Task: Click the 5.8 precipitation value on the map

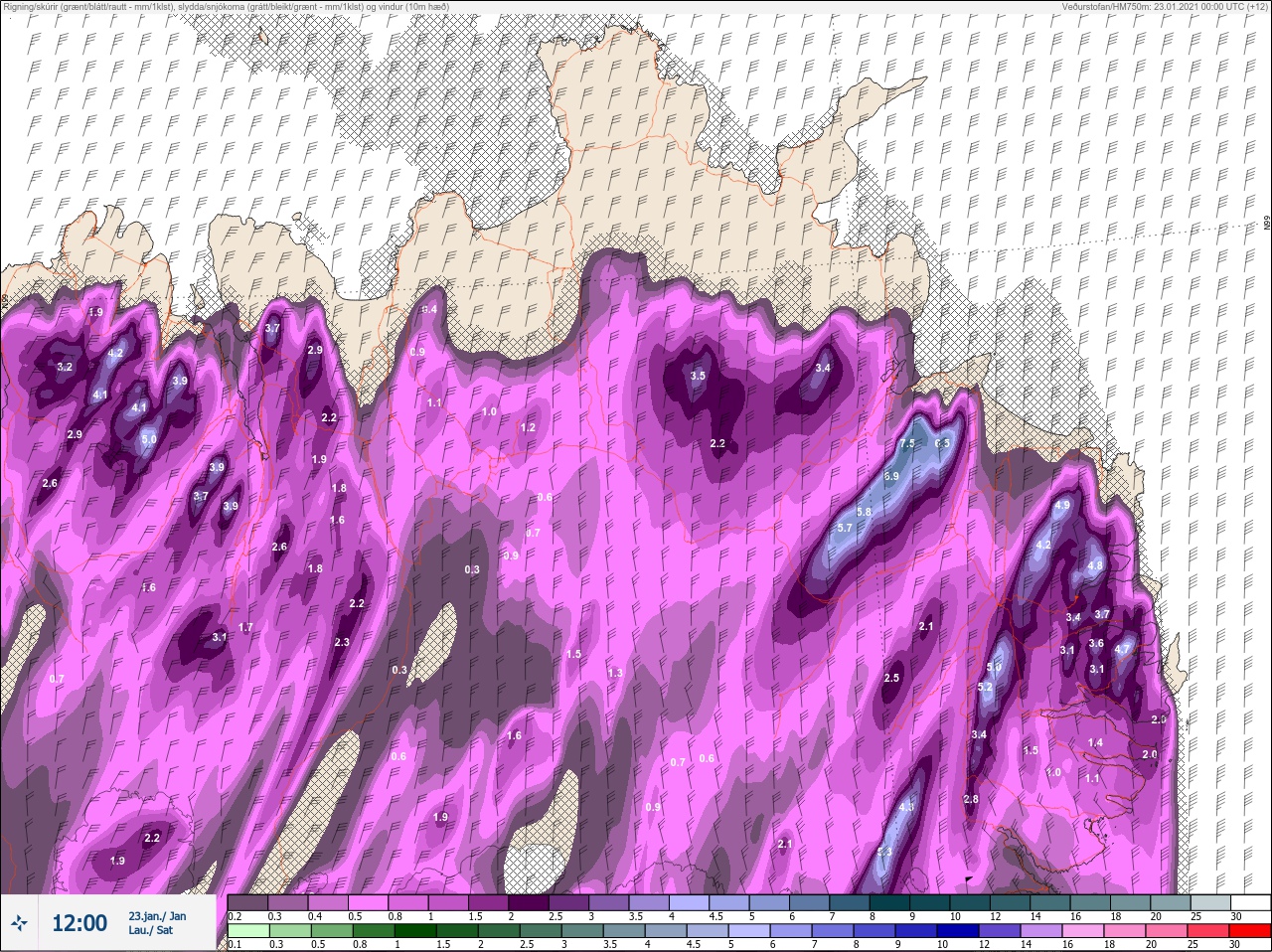Action: pyautogui.click(x=864, y=512)
